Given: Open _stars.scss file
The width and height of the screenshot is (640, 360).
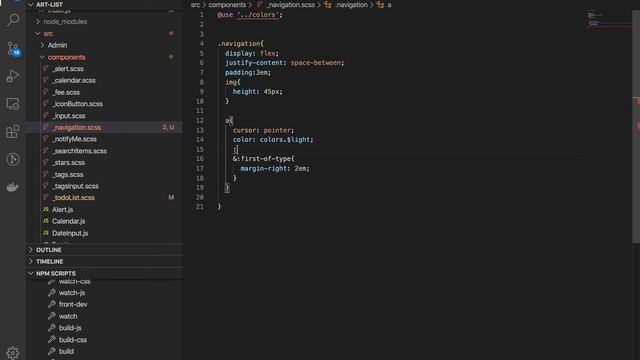Looking at the screenshot, I should pyautogui.click(x=69, y=162).
